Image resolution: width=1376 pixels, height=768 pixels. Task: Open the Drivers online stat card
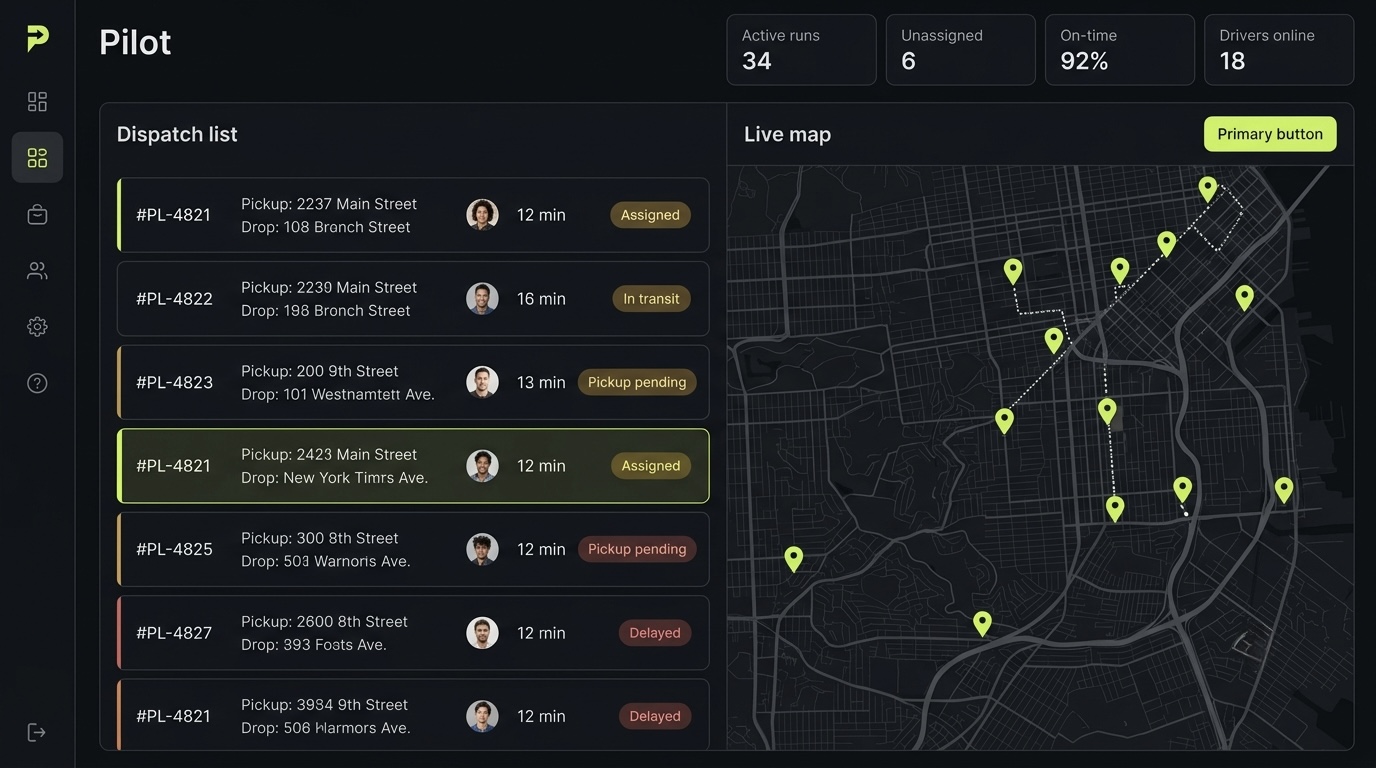click(x=1279, y=49)
